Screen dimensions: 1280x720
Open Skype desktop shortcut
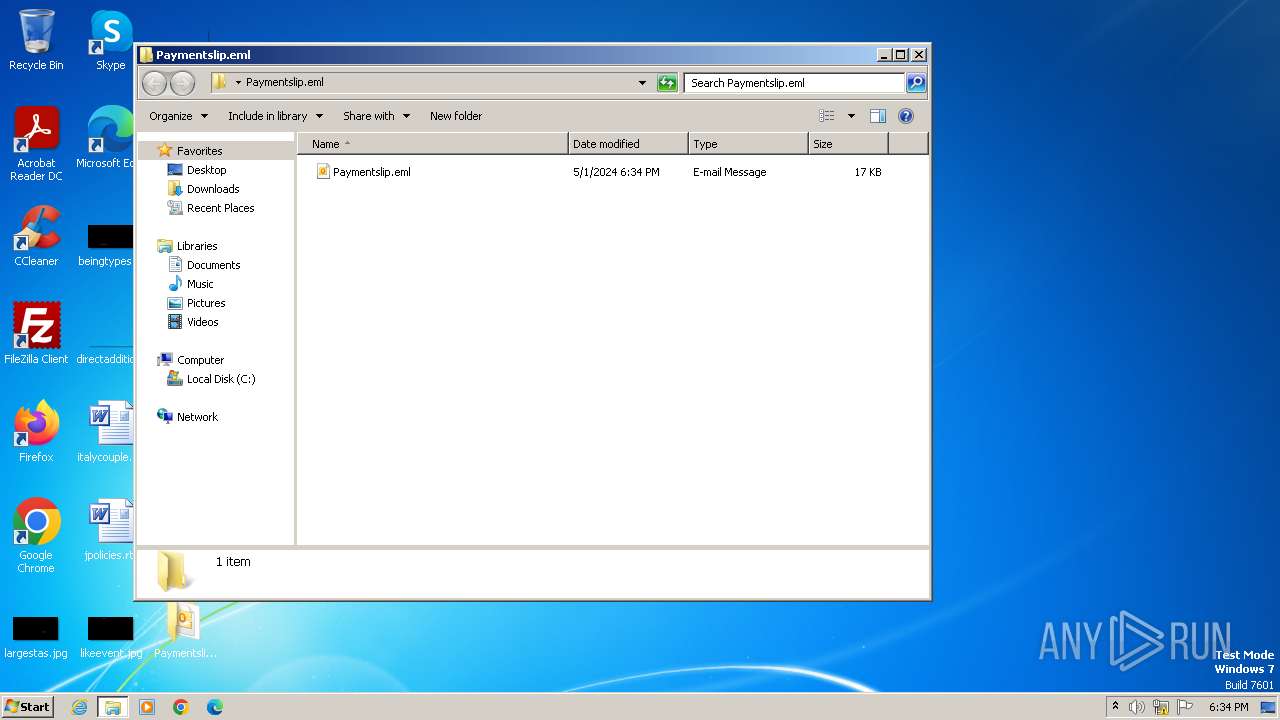pyautogui.click(x=110, y=40)
